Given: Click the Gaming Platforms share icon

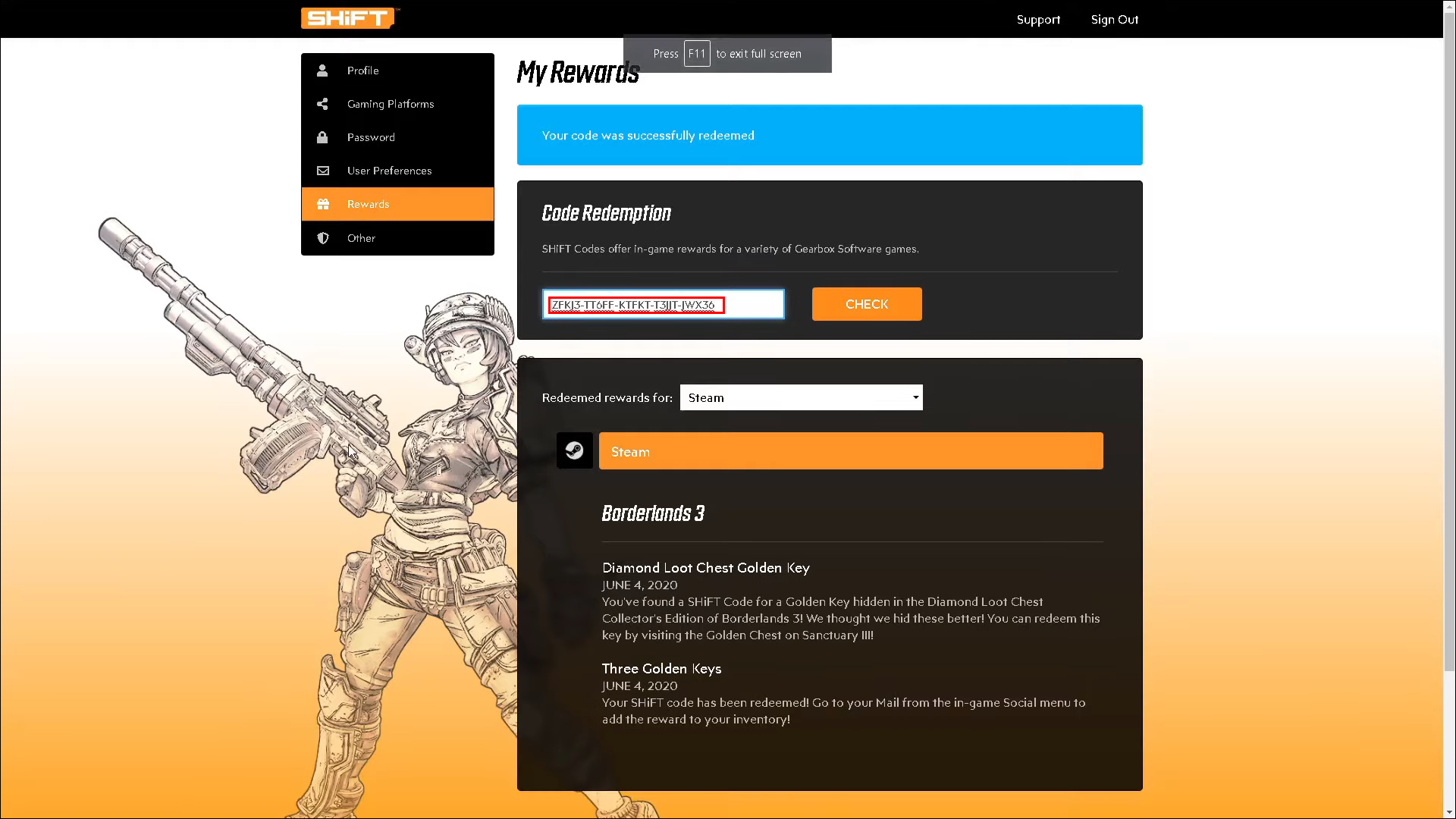Looking at the screenshot, I should [322, 103].
